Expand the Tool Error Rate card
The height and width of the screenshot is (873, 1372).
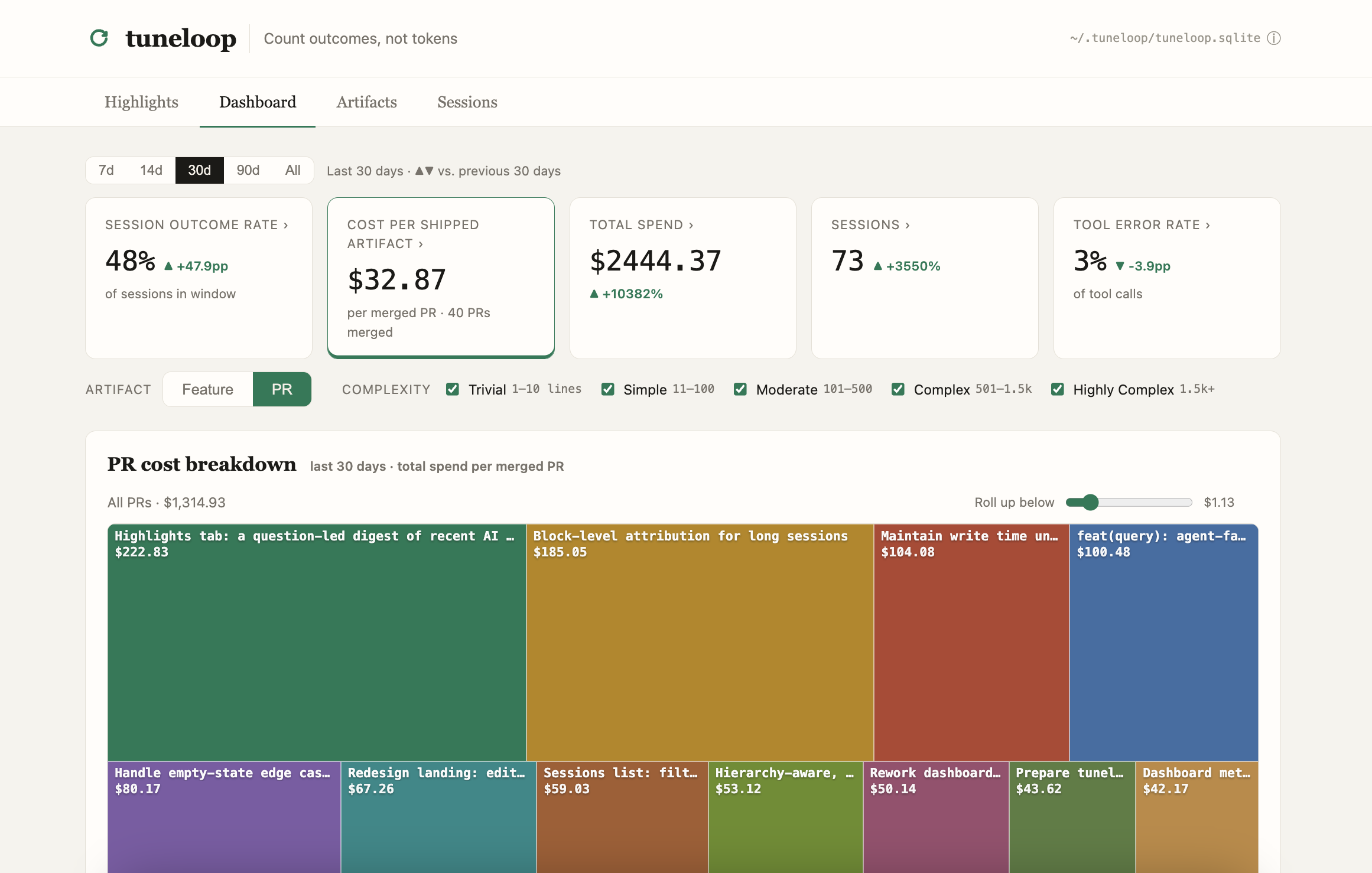(x=1167, y=278)
